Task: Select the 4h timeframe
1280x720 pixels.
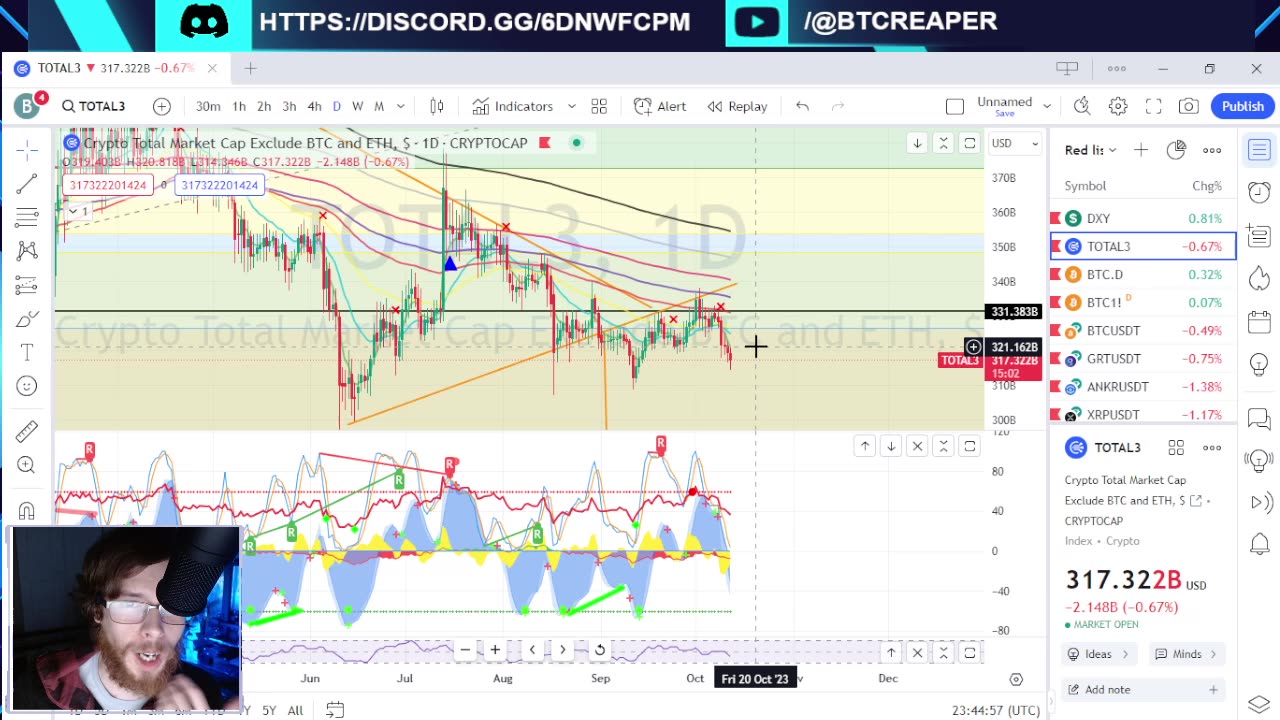Action: 314,106
